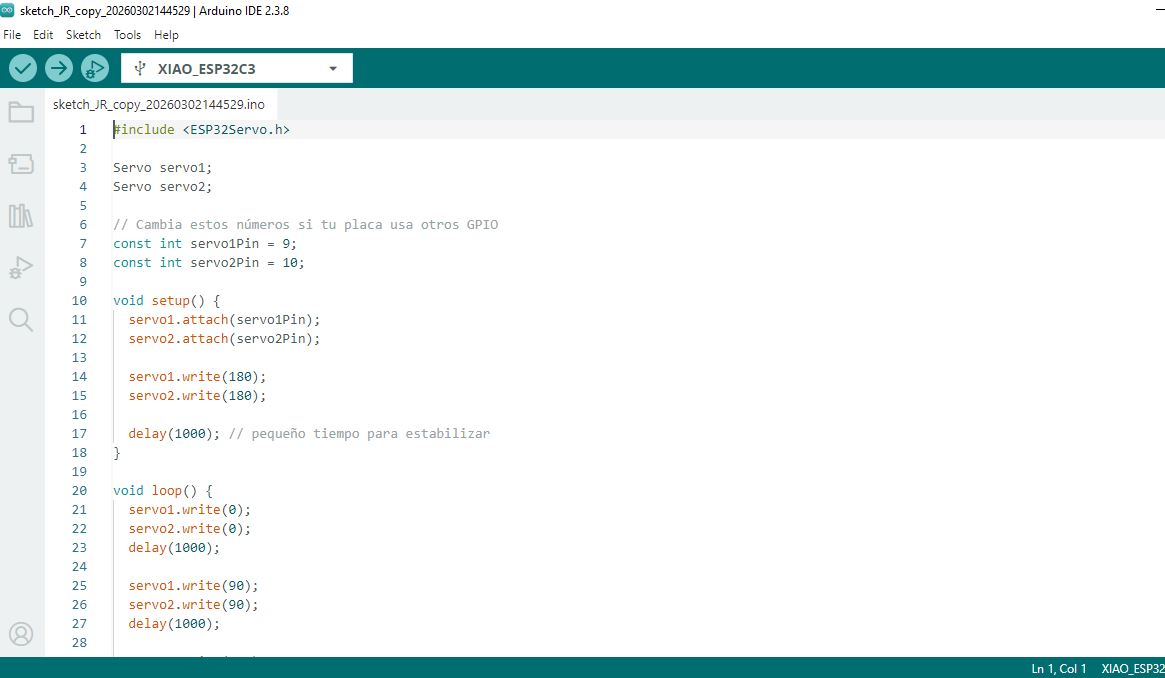Open the Debug sidebar panel

tap(21, 268)
